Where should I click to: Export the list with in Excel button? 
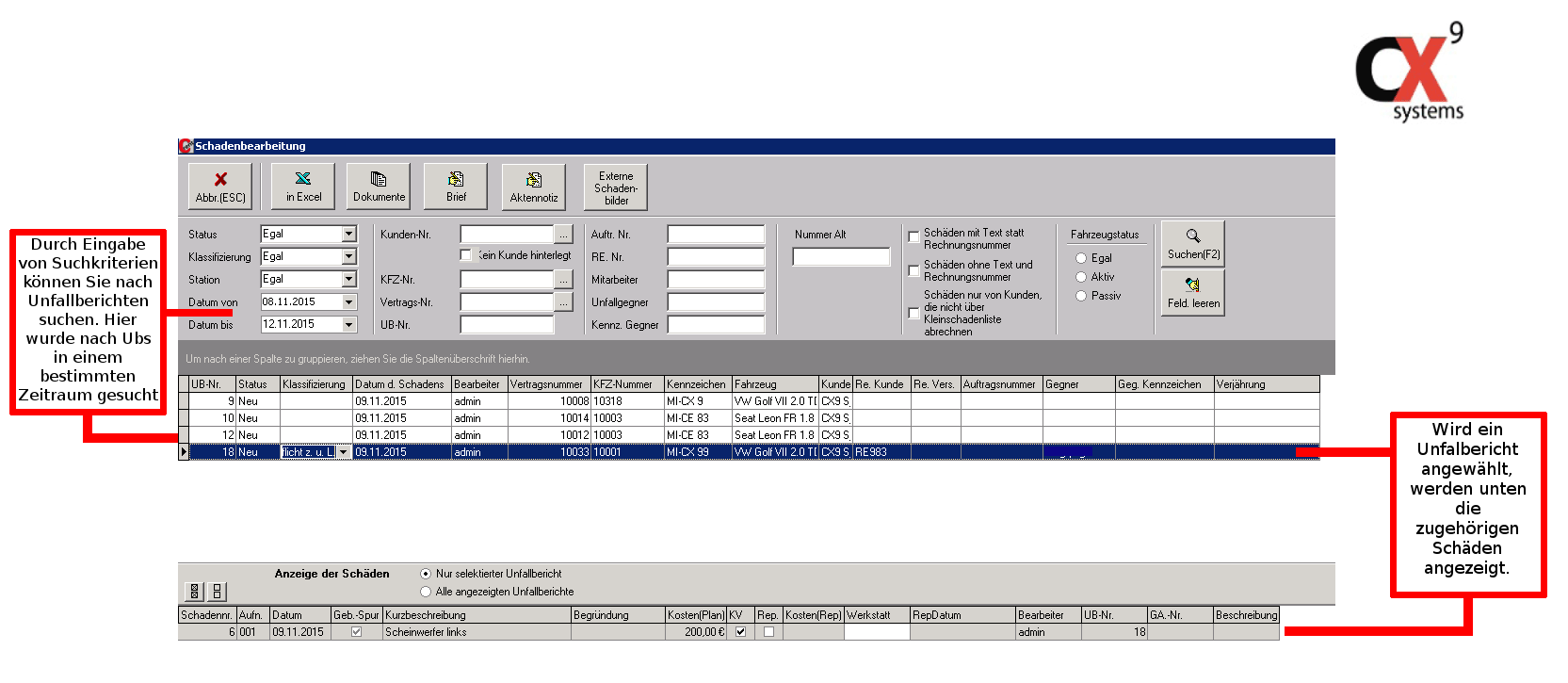(x=303, y=186)
